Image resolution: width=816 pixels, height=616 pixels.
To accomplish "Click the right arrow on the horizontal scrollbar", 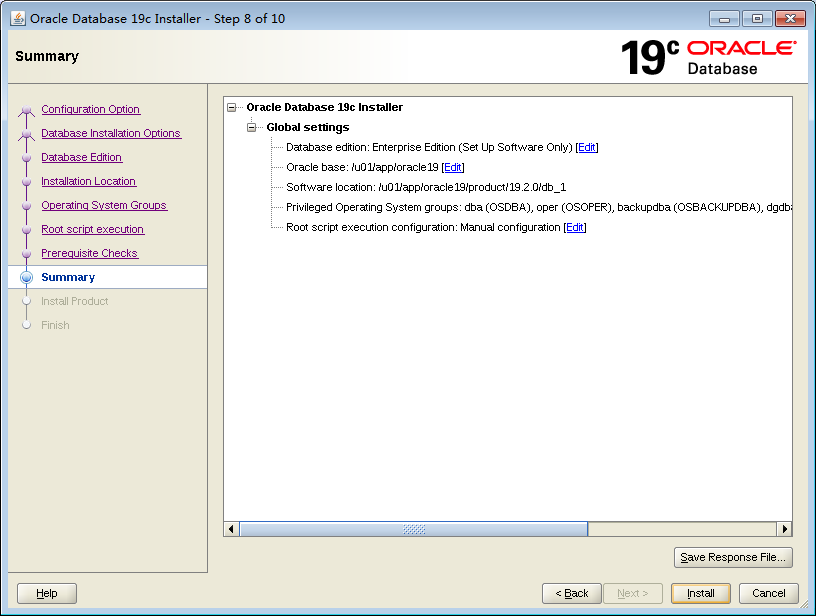I will [784, 529].
